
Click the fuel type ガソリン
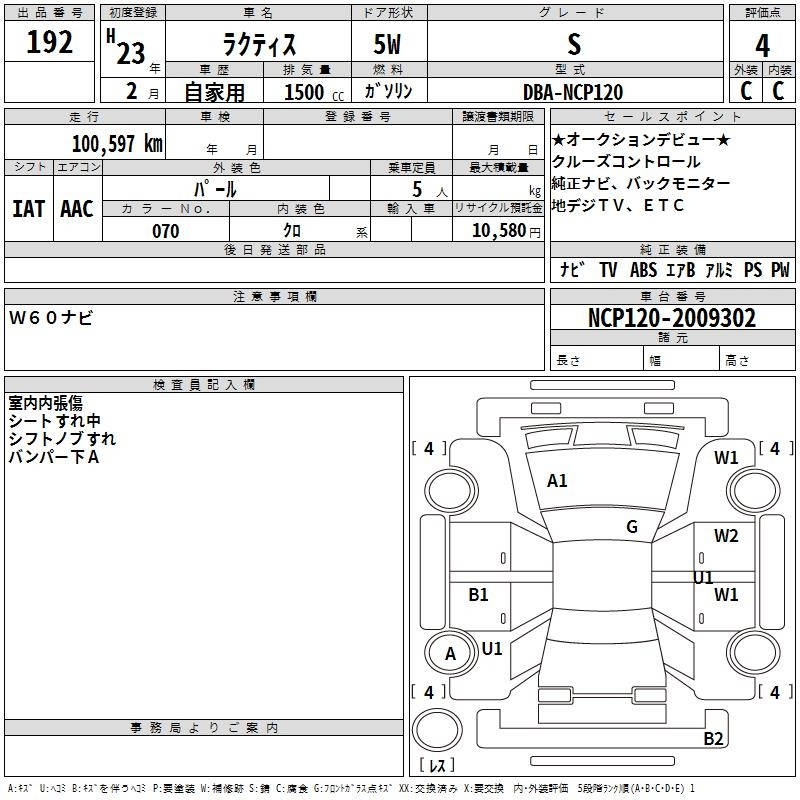click(x=388, y=91)
